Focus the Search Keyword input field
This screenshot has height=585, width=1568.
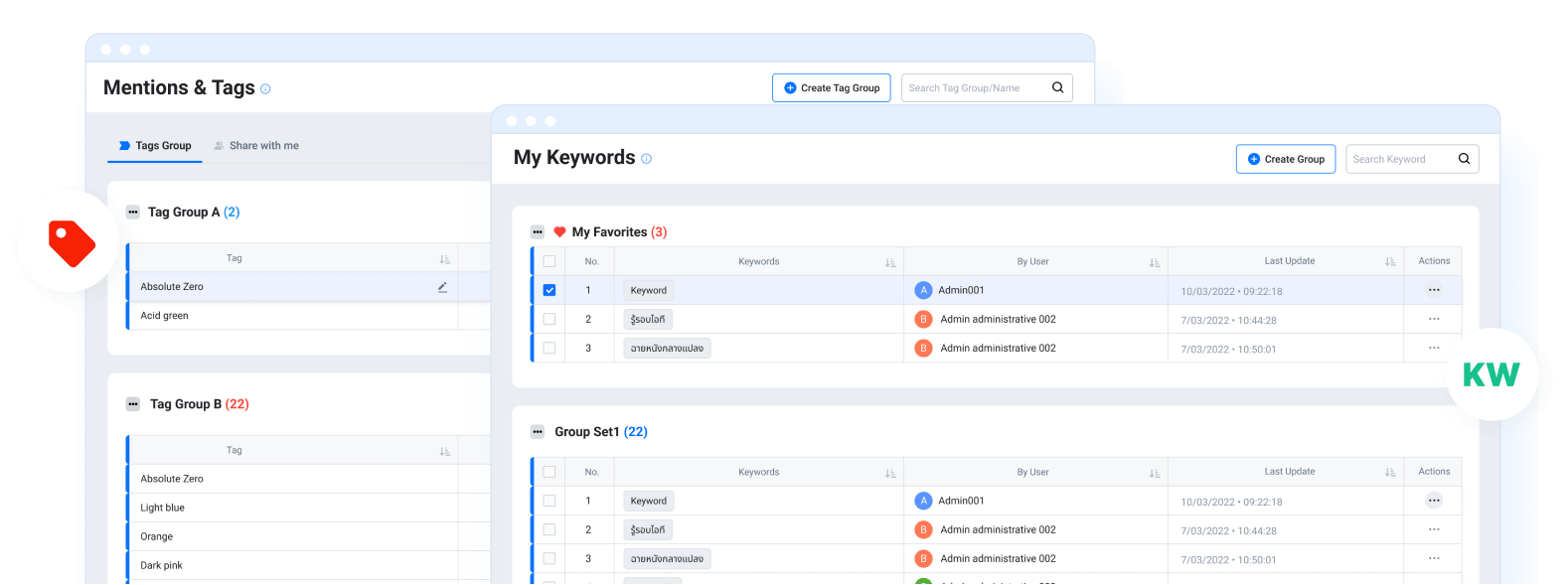tap(1396, 159)
